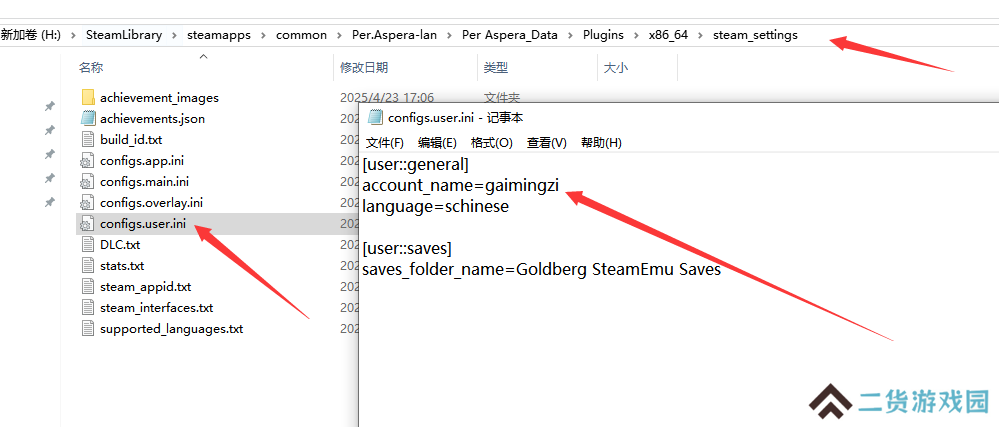Expand the chevron after Per Aspera_Data in path
This screenshot has width=999, height=427.
570,36
